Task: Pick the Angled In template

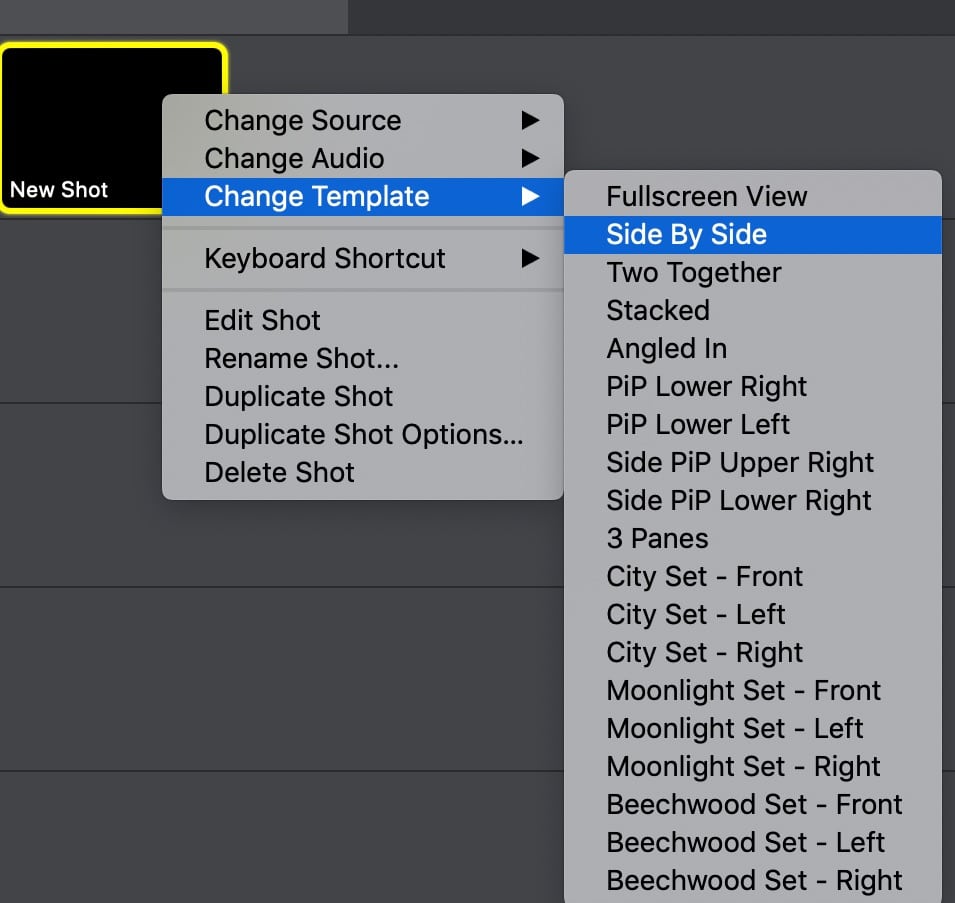Action: point(667,349)
